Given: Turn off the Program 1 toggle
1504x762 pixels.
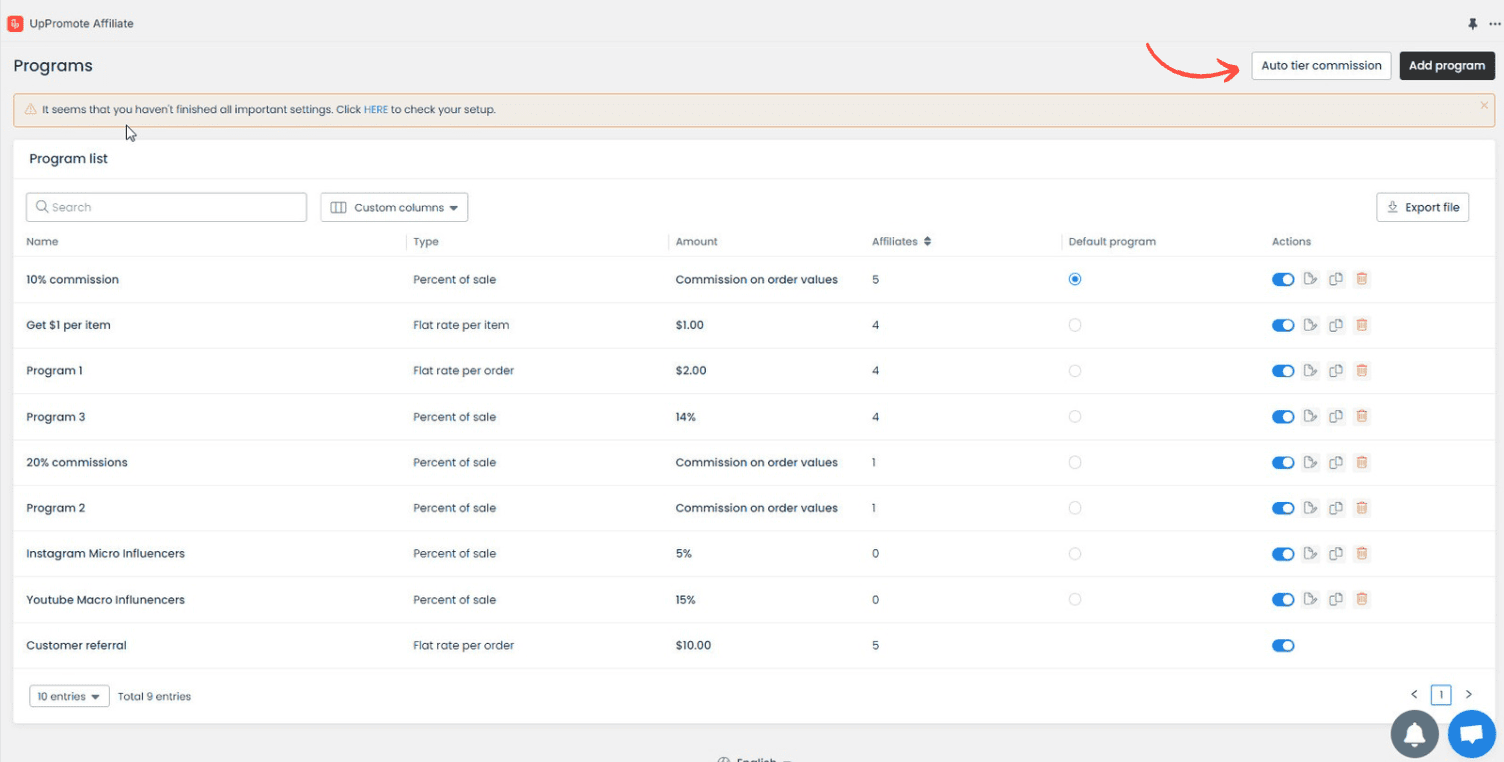Looking at the screenshot, I should 1283,371.
